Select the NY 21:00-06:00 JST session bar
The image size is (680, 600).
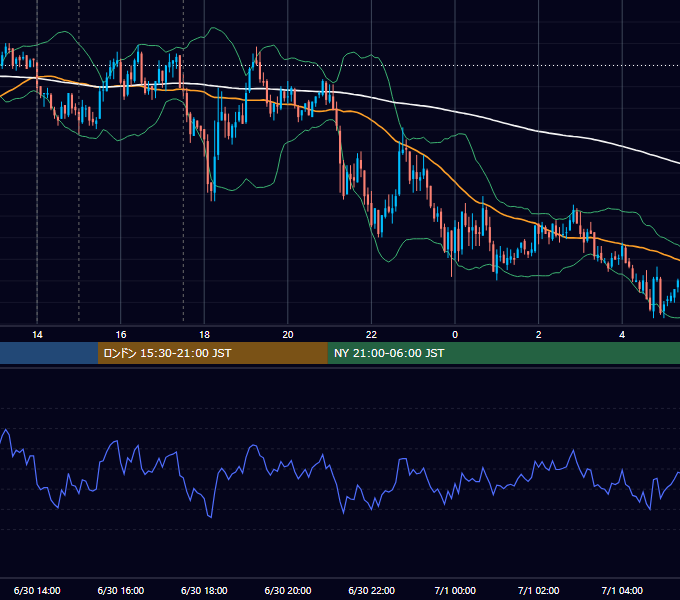point(503,353)
